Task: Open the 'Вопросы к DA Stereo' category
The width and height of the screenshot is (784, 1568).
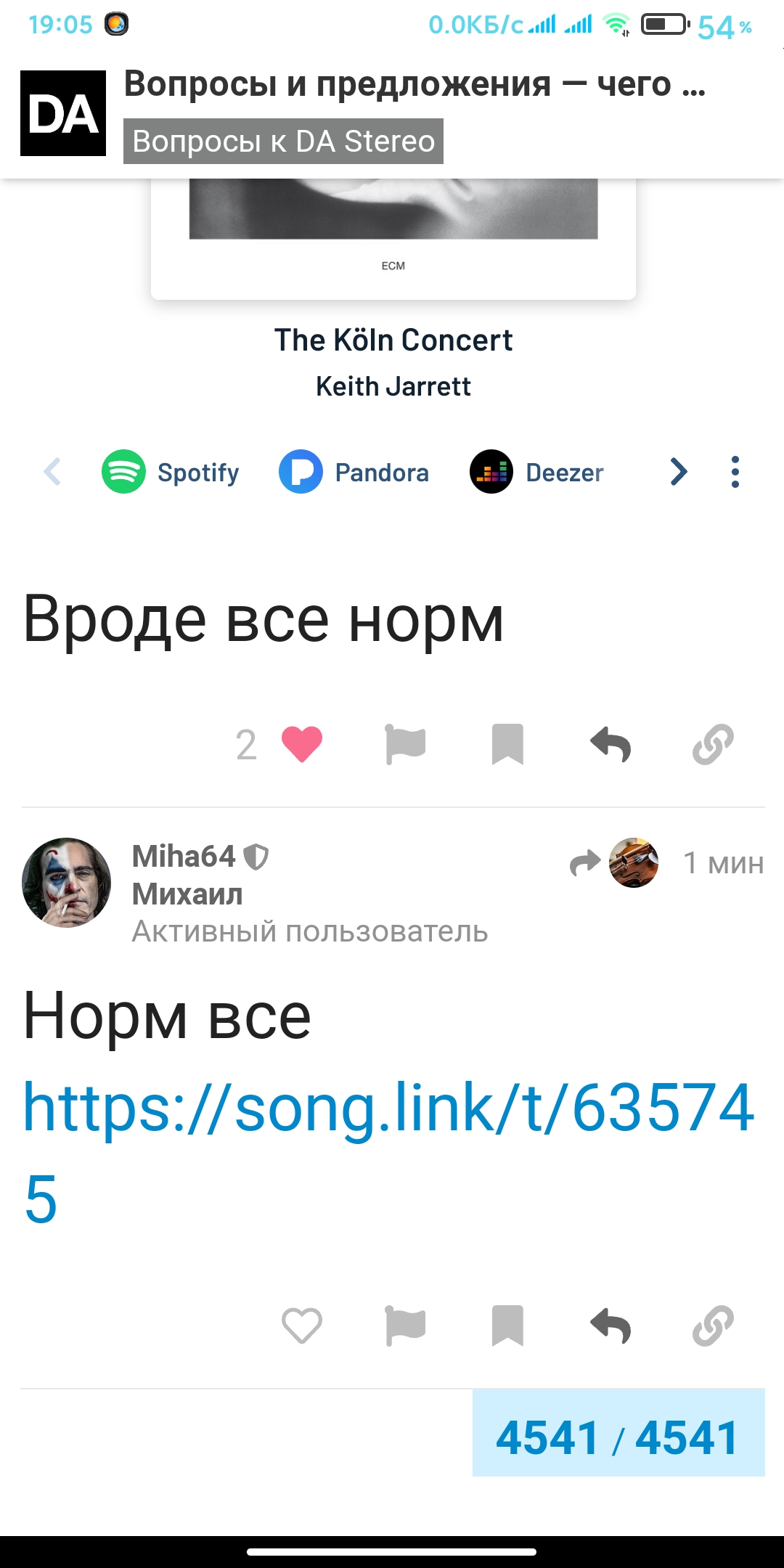Action: click(283, 141)
